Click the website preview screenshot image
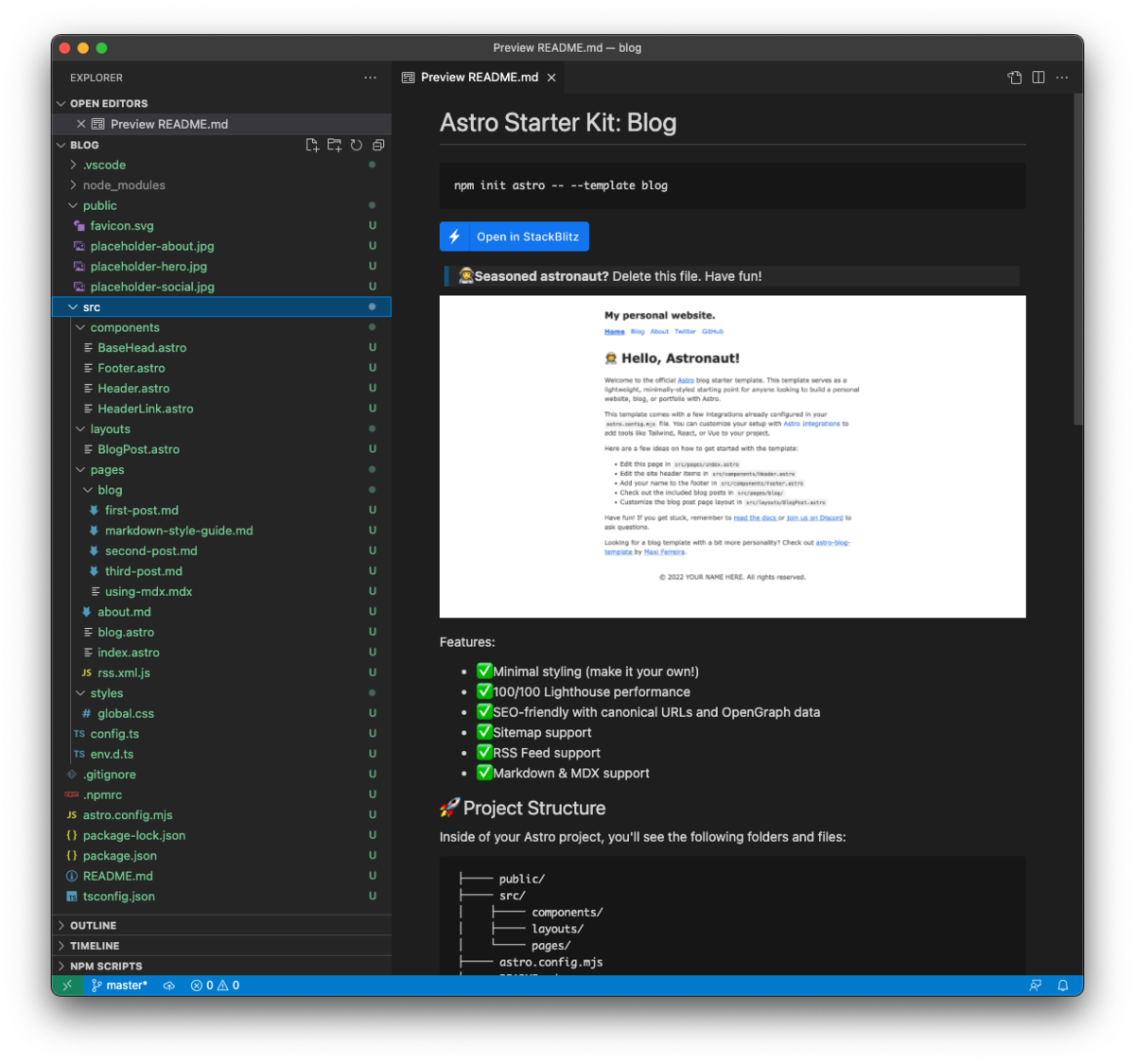This screenshot has width=1135, height=1064. pyautogui.click(x=732, y=457)
